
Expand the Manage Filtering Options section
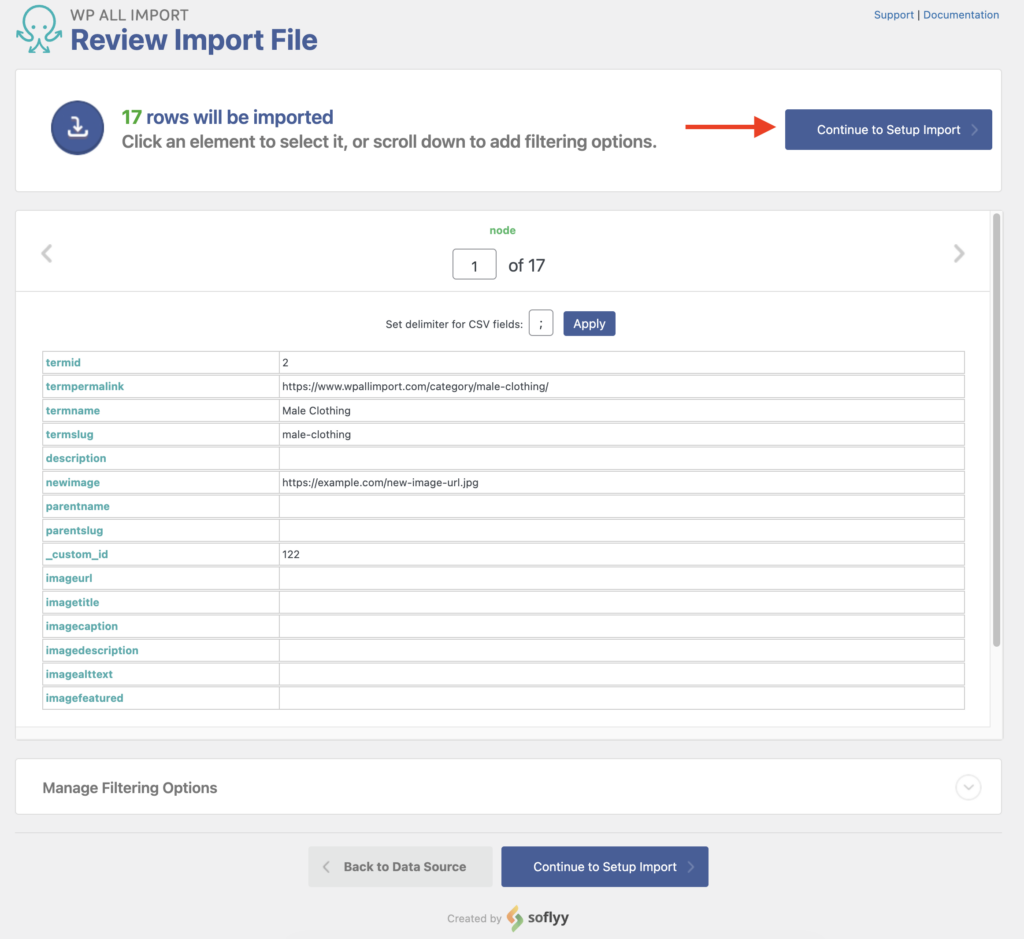coord(967,787)
